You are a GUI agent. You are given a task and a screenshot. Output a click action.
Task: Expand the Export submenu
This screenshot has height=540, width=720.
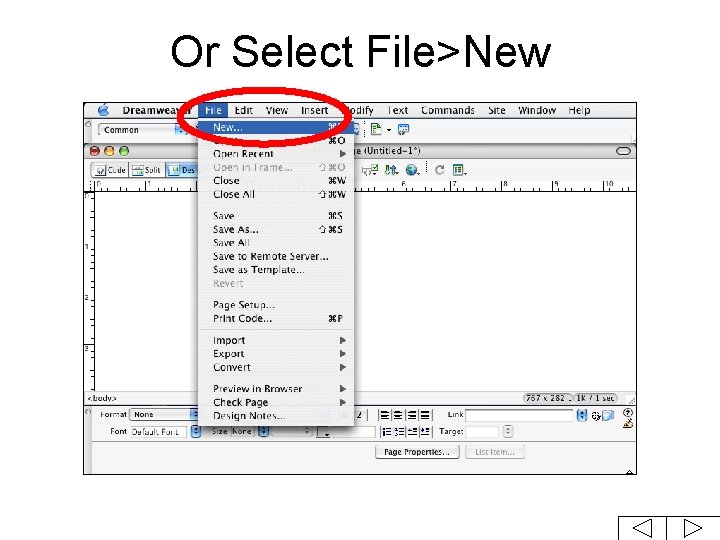278,354
